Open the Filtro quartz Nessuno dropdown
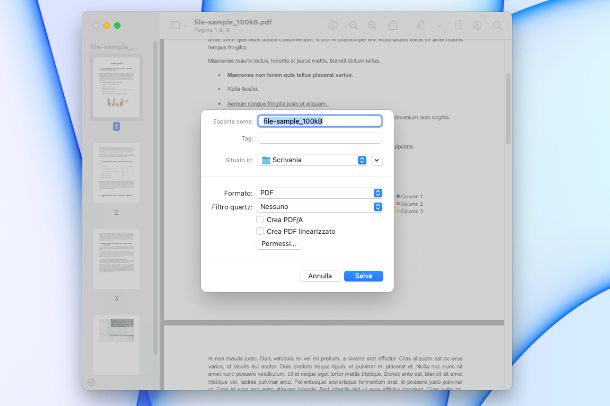610x406 pixels. (320, 206)
